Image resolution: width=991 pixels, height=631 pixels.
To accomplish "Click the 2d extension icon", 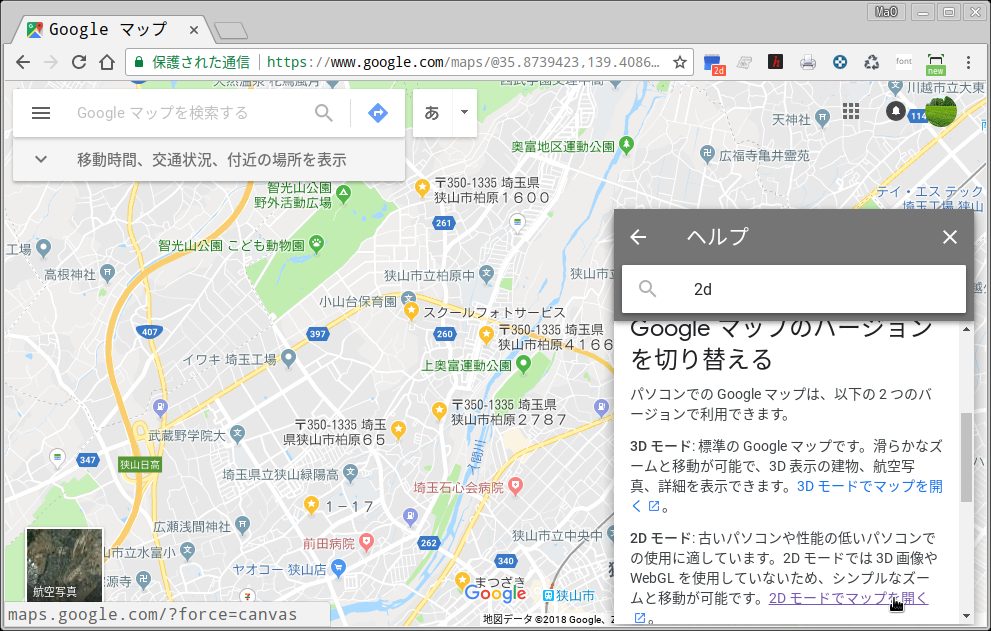I will 714,63.
